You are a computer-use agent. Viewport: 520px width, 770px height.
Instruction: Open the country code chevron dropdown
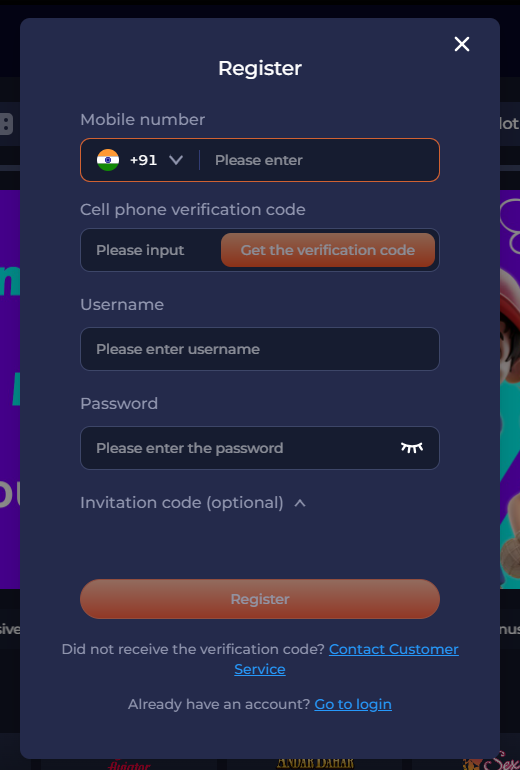176,160
